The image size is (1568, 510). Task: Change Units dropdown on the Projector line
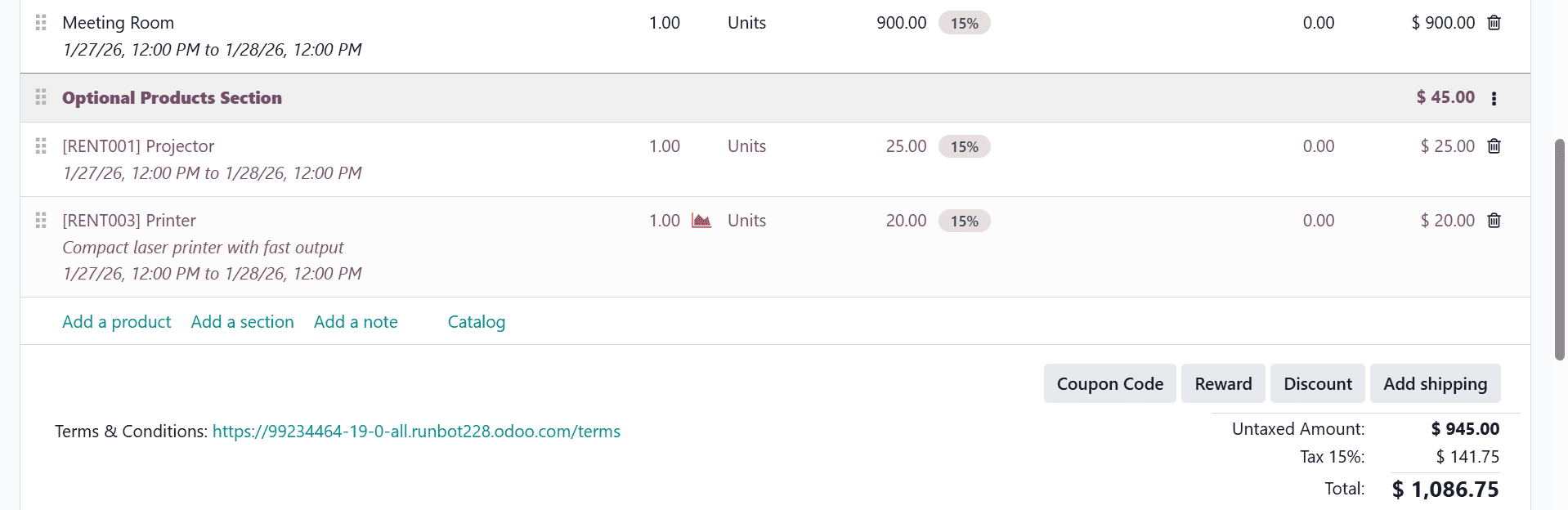click(x=746, y=146)
